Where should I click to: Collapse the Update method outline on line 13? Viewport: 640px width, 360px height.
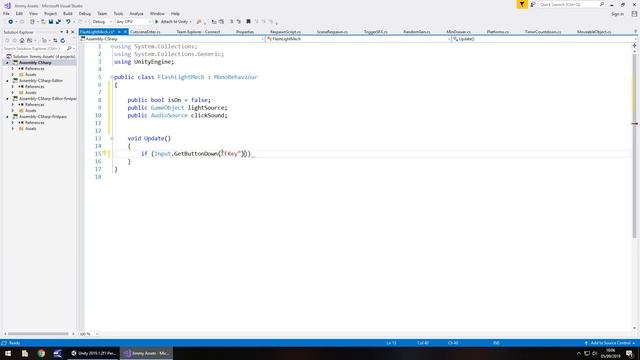point(111,138)
